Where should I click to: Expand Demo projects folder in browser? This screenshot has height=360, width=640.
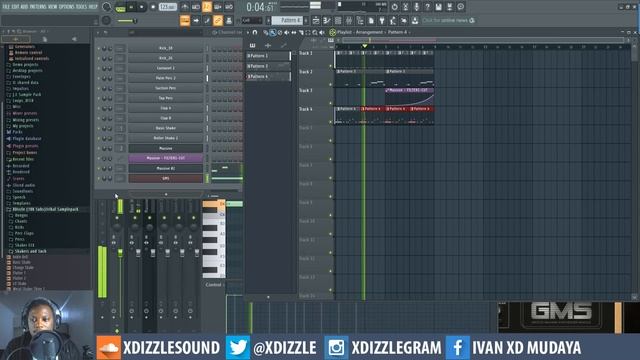(x=25, y=64)
